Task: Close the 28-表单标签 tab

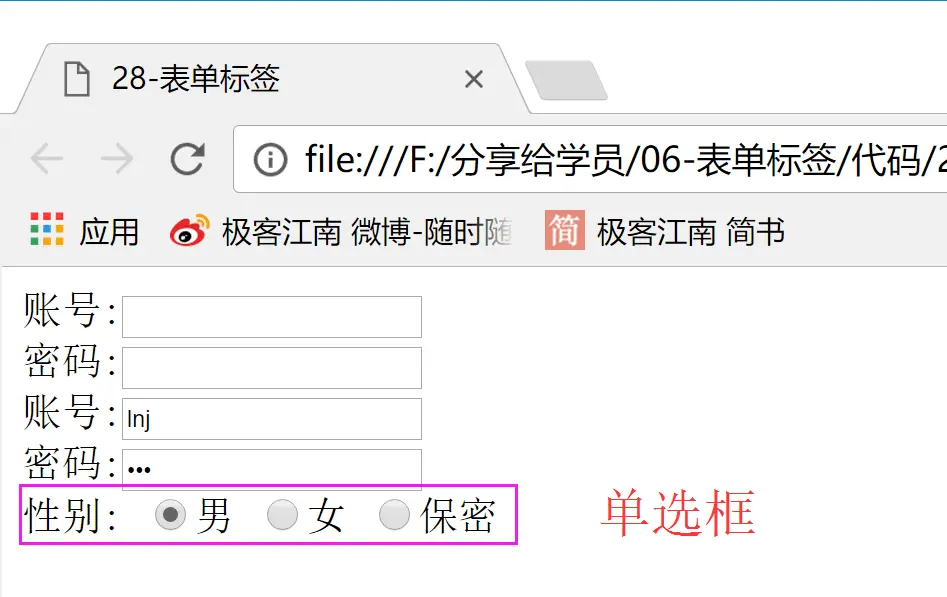Action: tap(474, 79)
